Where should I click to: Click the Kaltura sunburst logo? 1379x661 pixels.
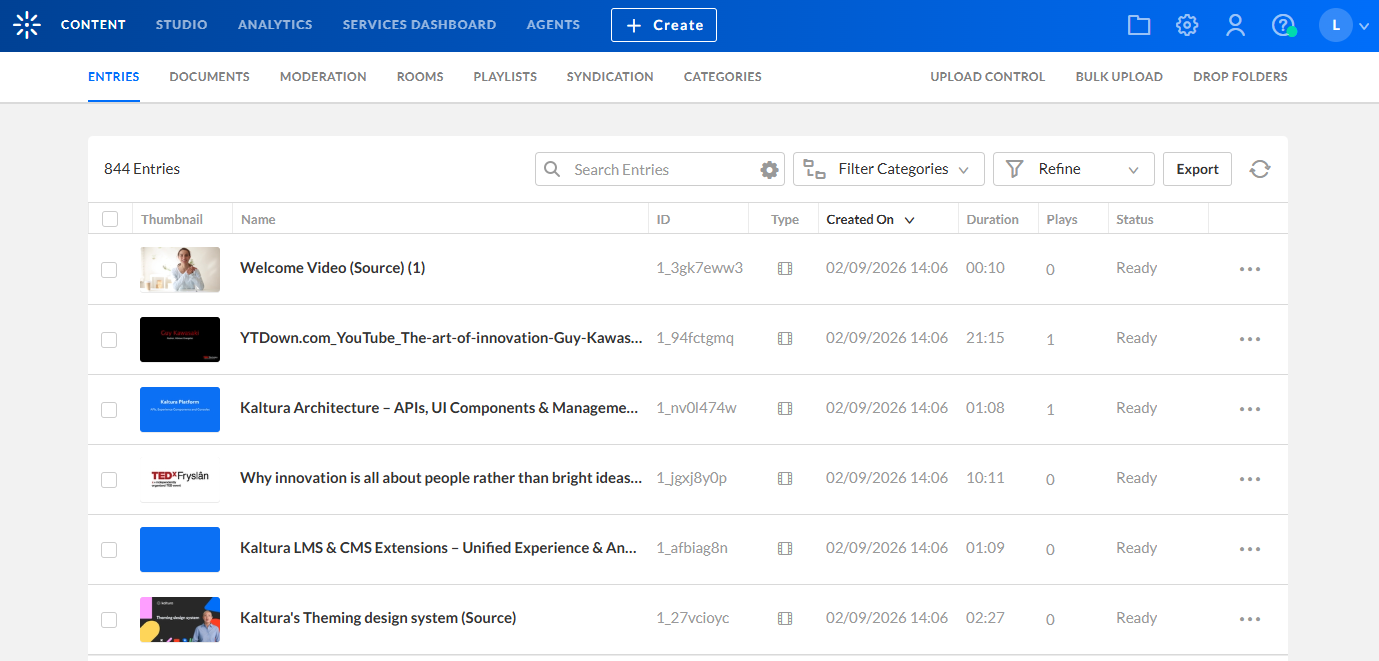27,25
